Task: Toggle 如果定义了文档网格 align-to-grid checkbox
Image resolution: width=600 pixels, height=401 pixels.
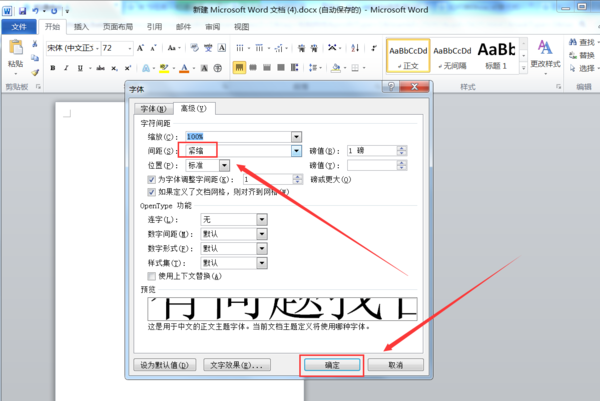Action: pos(152,192)
